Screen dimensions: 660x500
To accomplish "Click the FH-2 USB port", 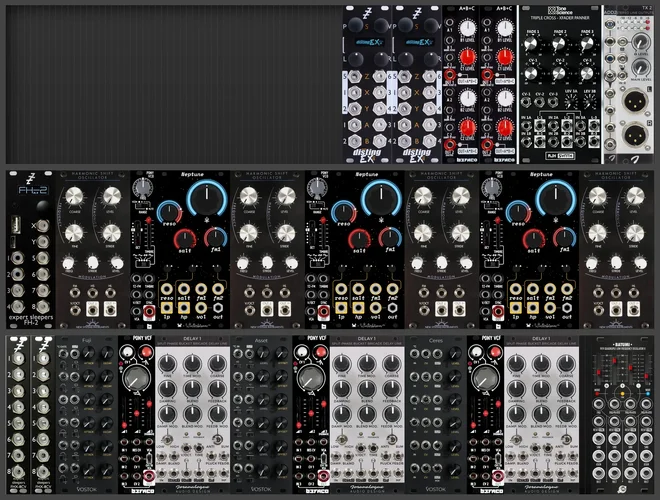I will [14, 223].
